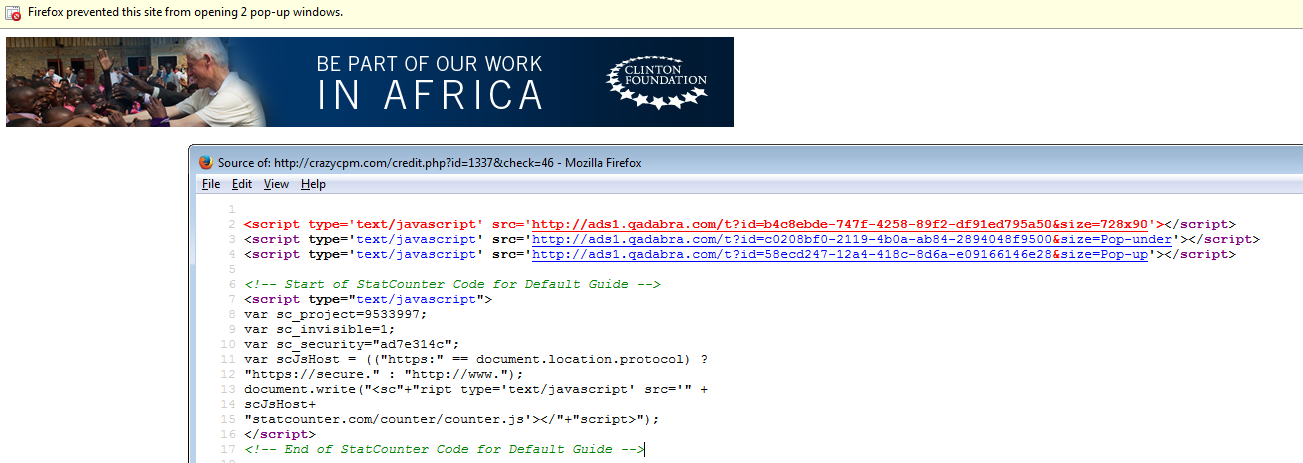1303x463 pixels.
Task: Open the qadabra link ending size=728x90
Action: pos(840,224)
